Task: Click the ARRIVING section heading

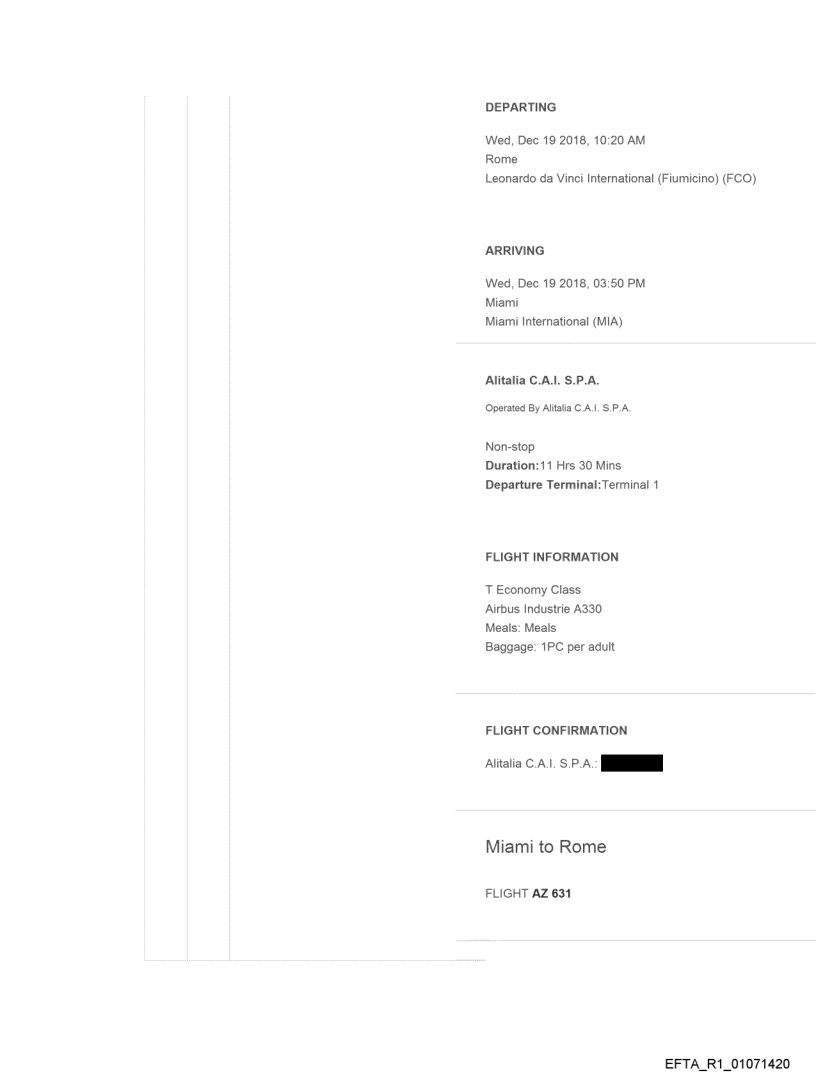Action: tap(514, 251)
